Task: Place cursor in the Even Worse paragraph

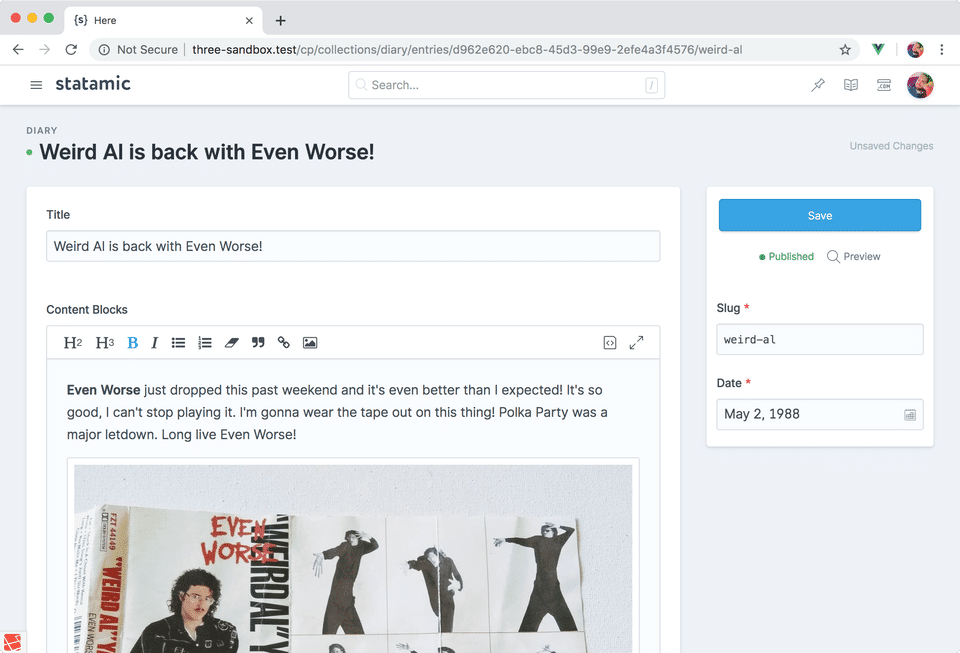Action: tap(337, 412)
